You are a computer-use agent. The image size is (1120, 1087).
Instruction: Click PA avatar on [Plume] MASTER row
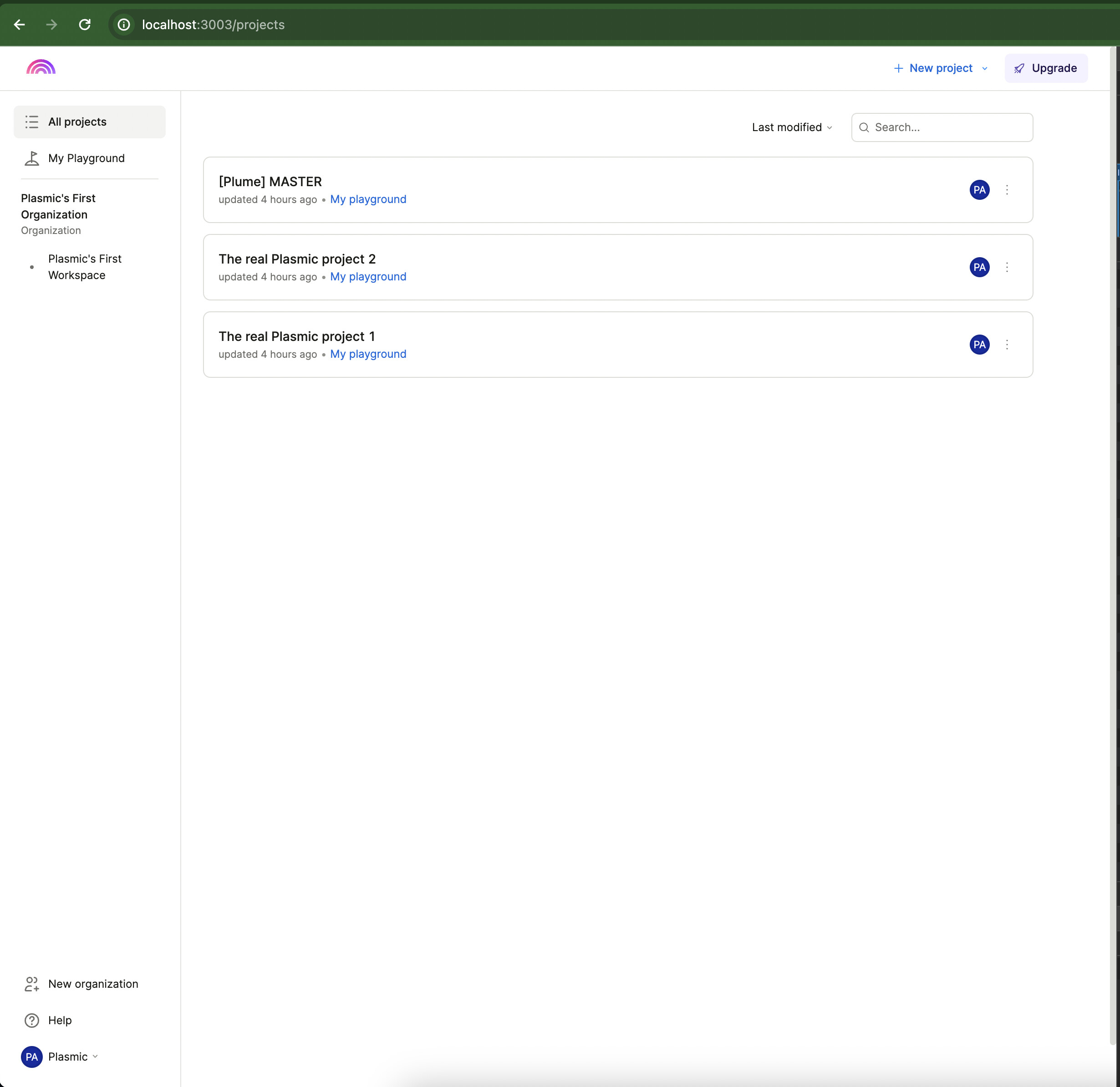[x=979, y=190]
